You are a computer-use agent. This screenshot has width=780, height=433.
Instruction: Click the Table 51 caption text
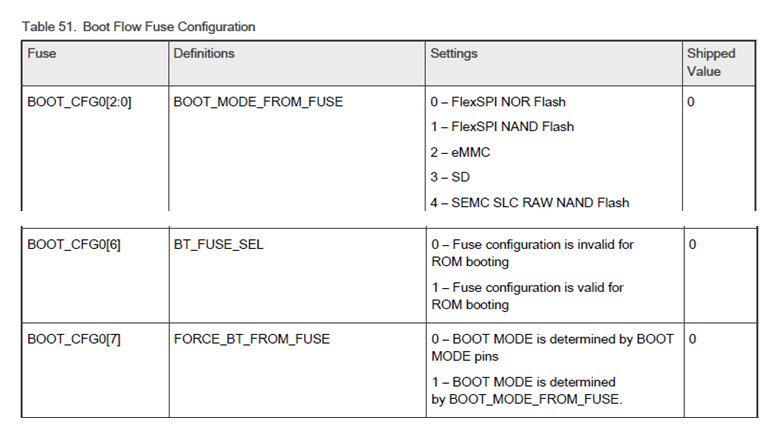[138, 26]
